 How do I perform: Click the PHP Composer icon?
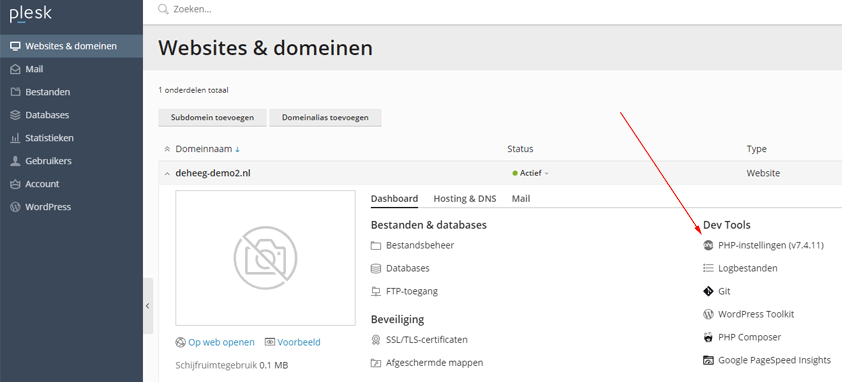(708, 337)
